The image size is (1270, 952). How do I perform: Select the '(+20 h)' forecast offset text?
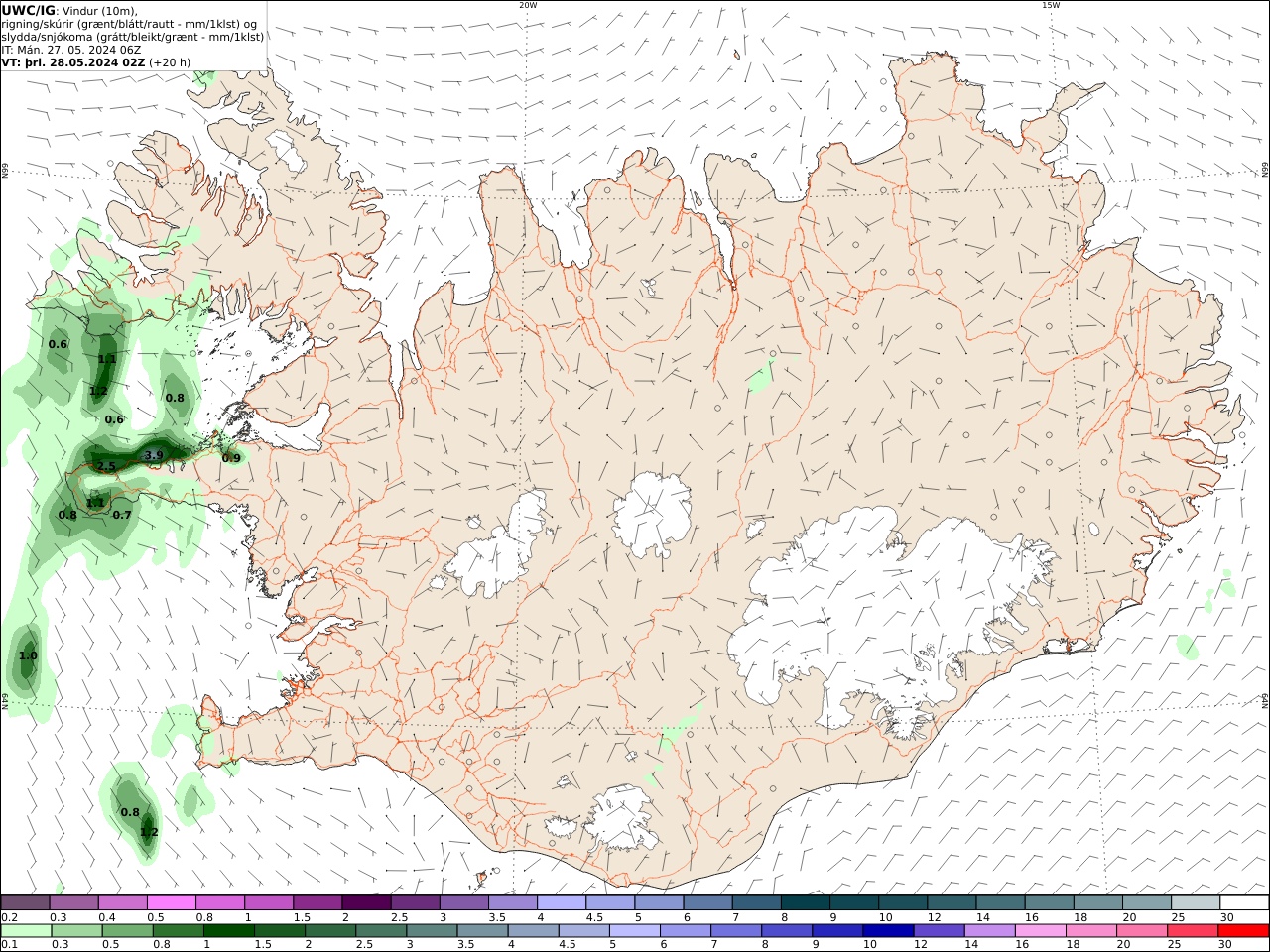[x=170, y=62]
